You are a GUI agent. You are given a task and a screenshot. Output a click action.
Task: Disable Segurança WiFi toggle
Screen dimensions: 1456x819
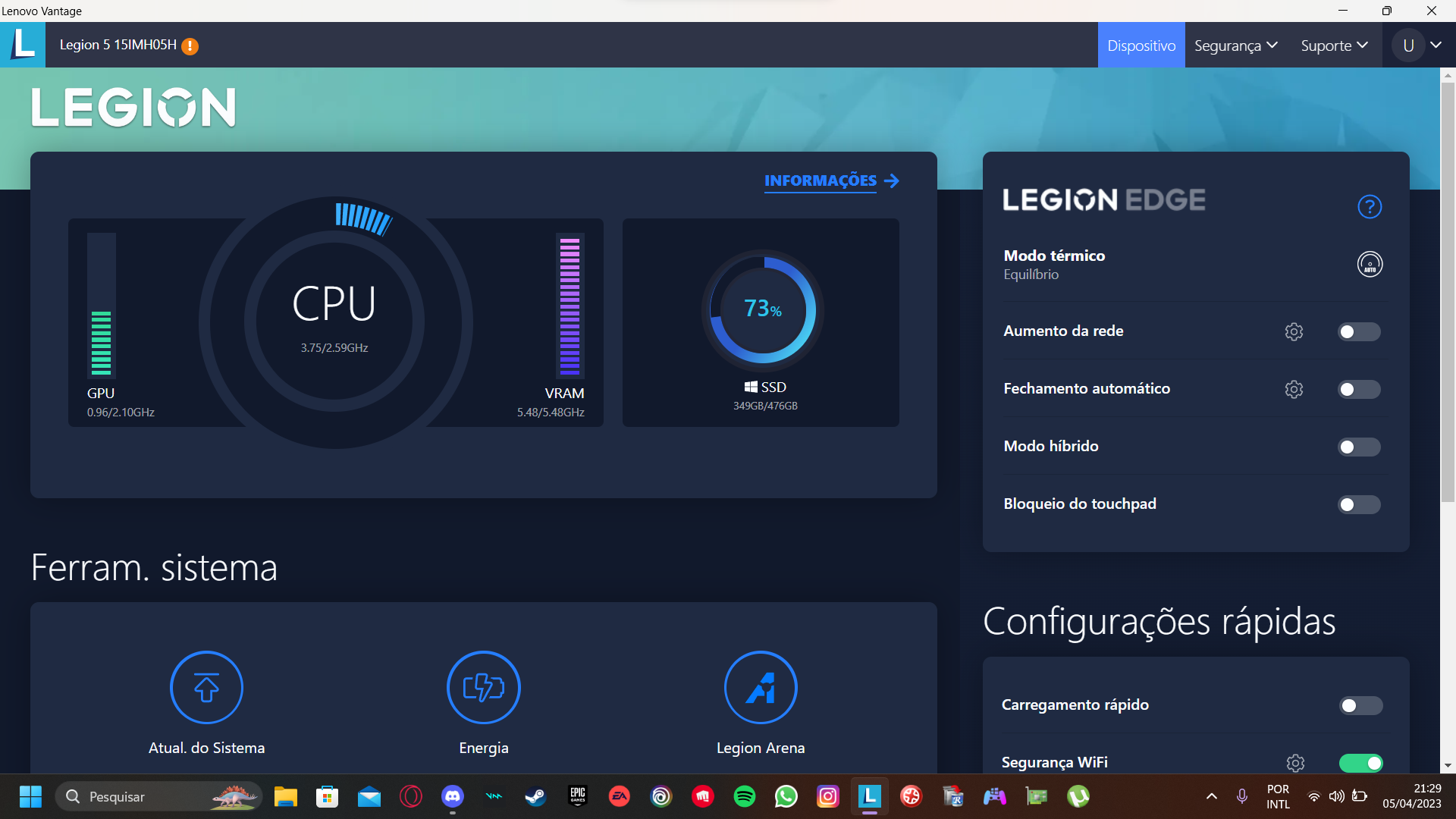[x=1361, y=763]
